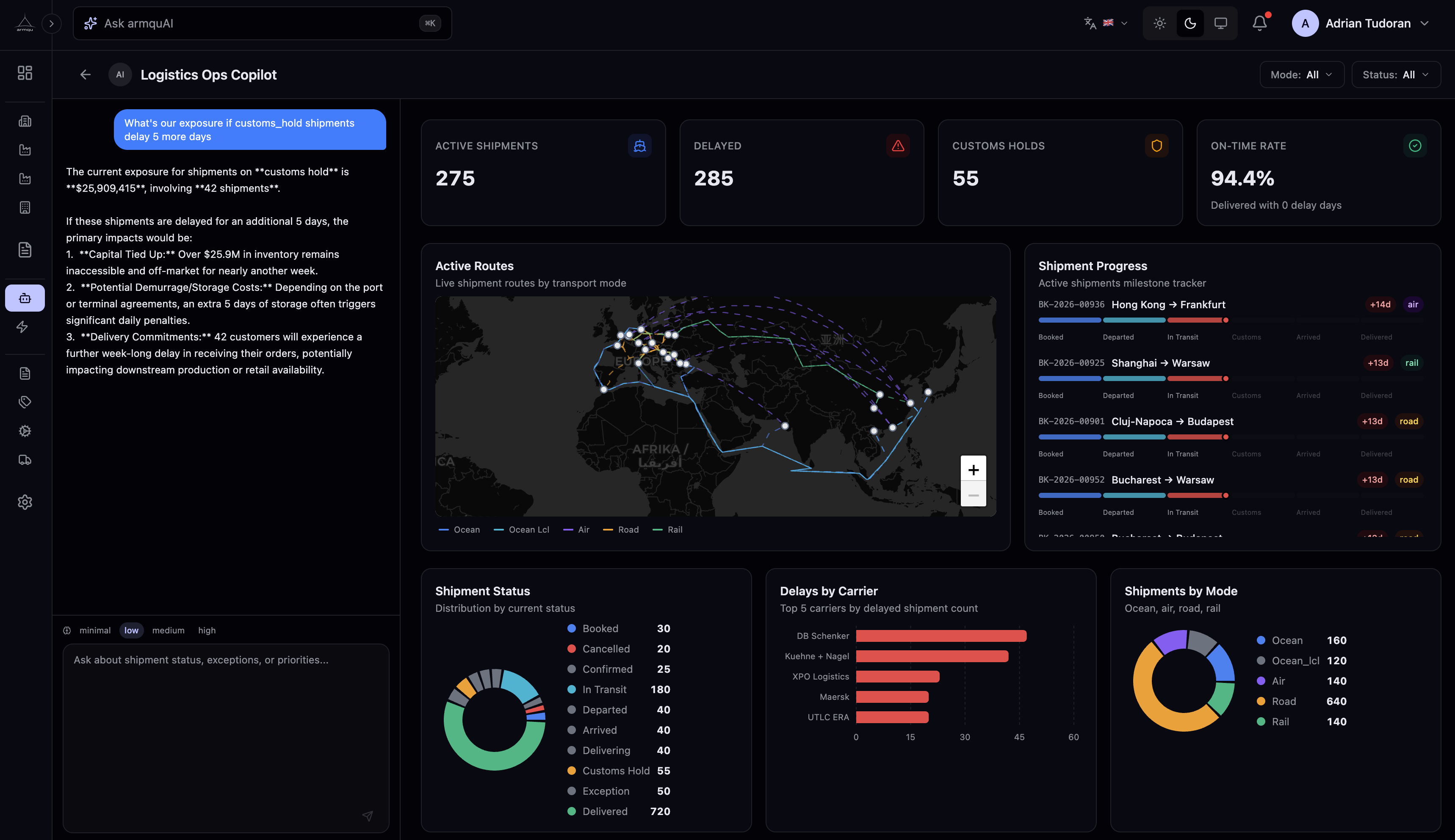Open the tags icon in the sidebar
The image size is (1455, 840).
pyautogui.click(x=25, y=401)
